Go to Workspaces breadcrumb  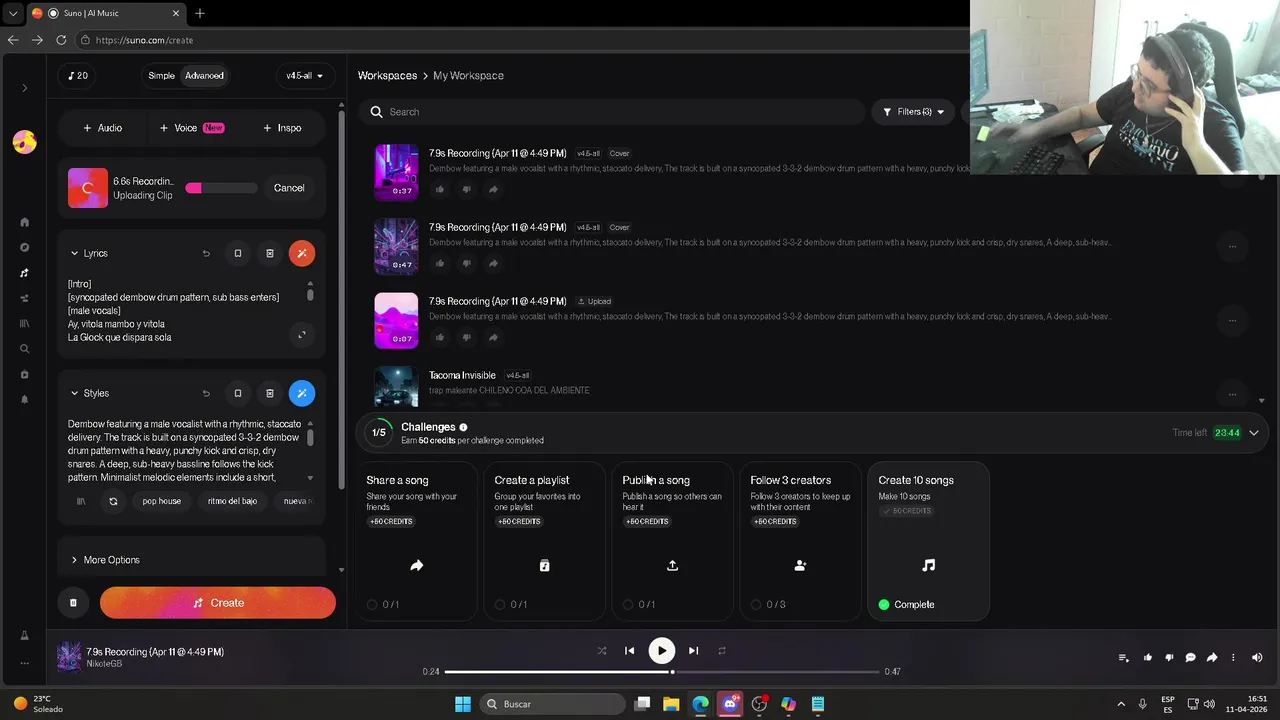click(x=387, y=76)
